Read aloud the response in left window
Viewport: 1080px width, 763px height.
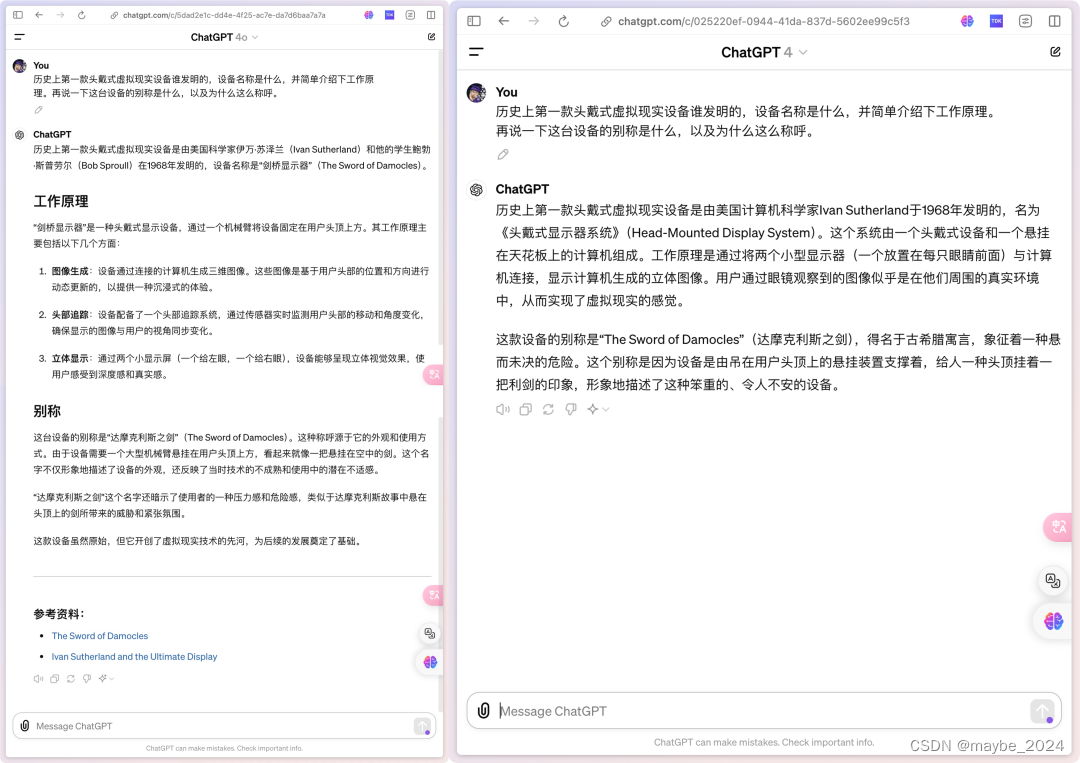tap(39, 678)
